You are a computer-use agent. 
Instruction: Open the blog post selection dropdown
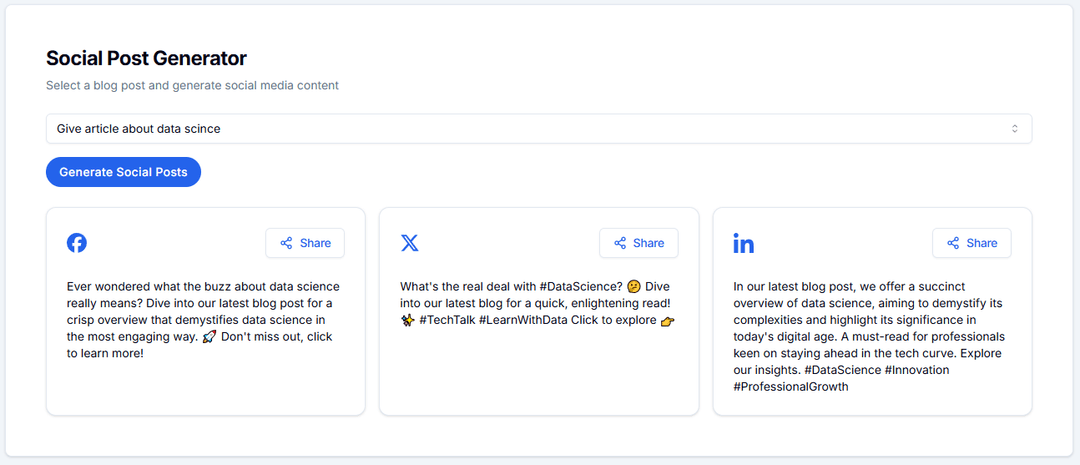538,129
